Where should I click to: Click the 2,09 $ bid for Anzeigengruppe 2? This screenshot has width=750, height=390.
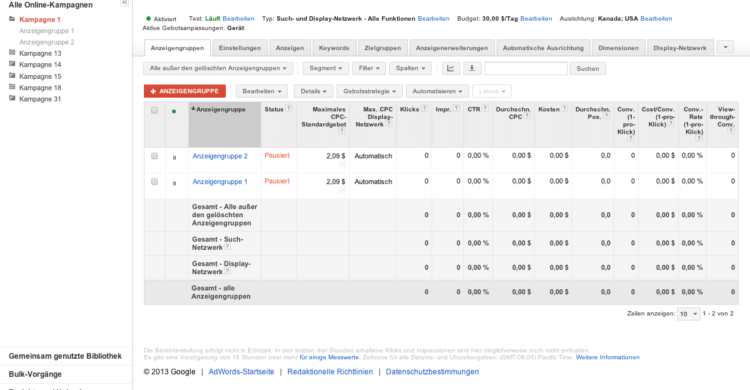335,156
